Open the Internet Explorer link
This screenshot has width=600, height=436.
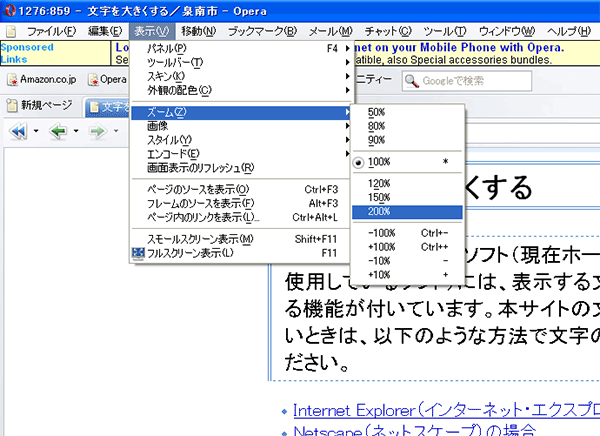click(446, 410)
